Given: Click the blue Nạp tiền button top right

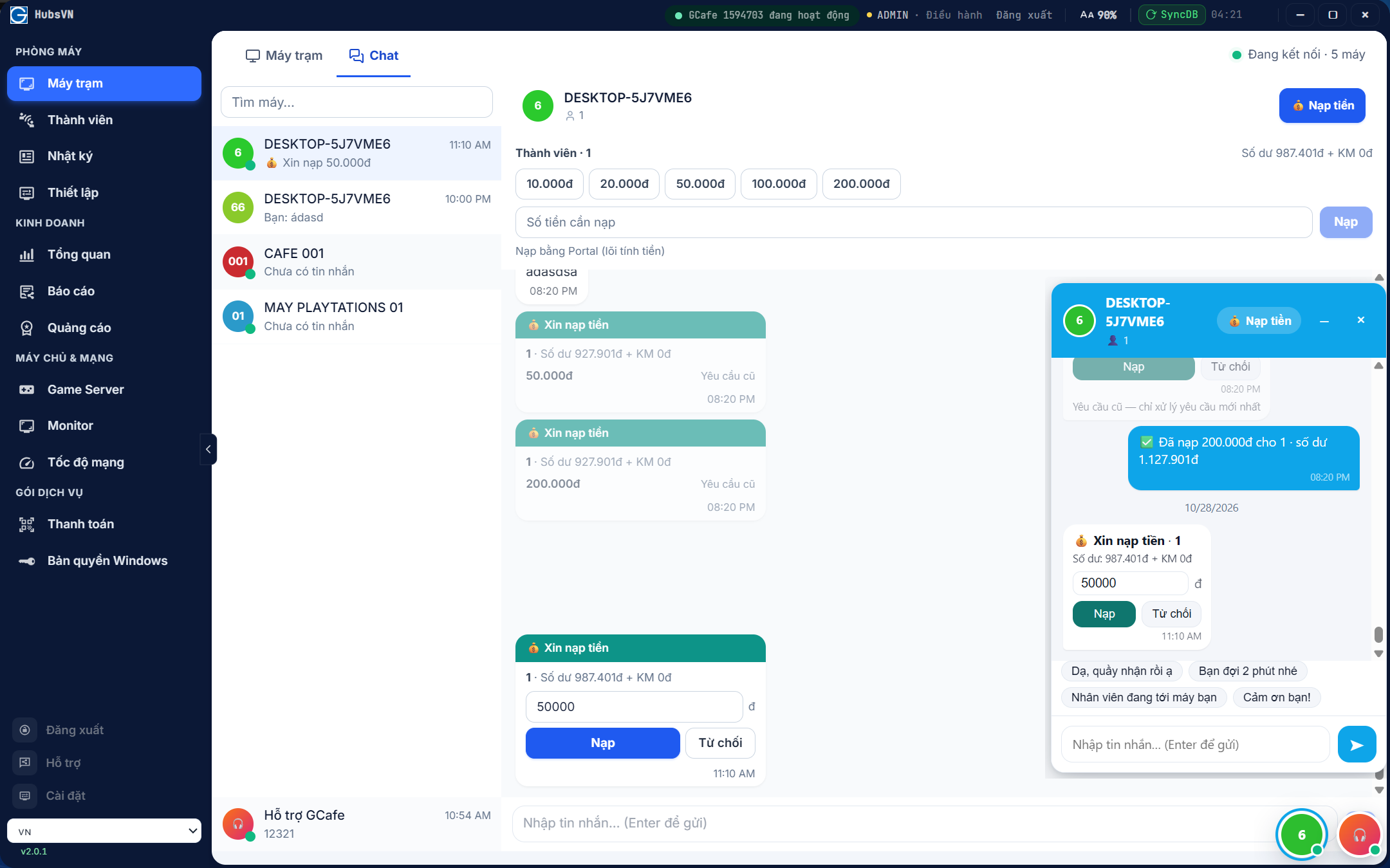Looking at the screenshot, I should (x=1322, y=106).
